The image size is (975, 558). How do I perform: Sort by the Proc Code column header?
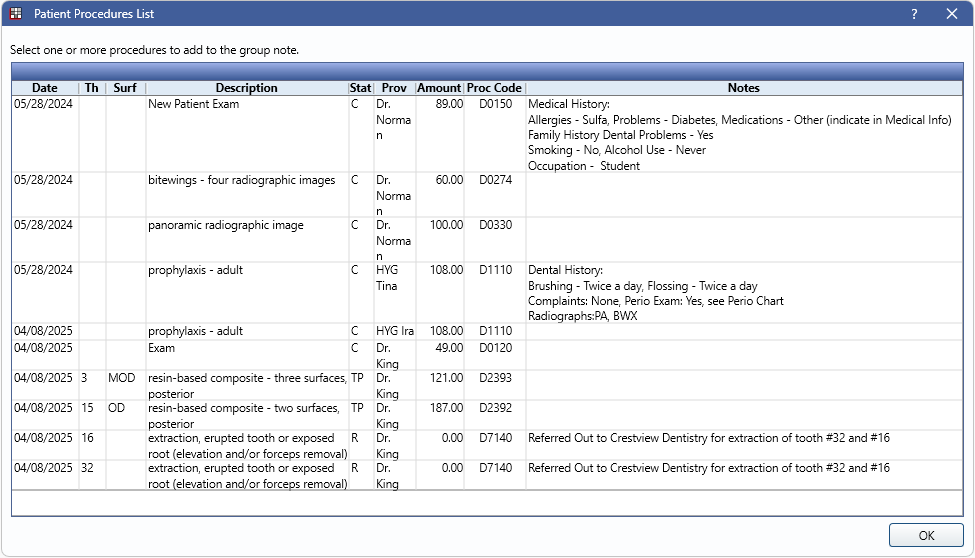[x=494, y=88]
